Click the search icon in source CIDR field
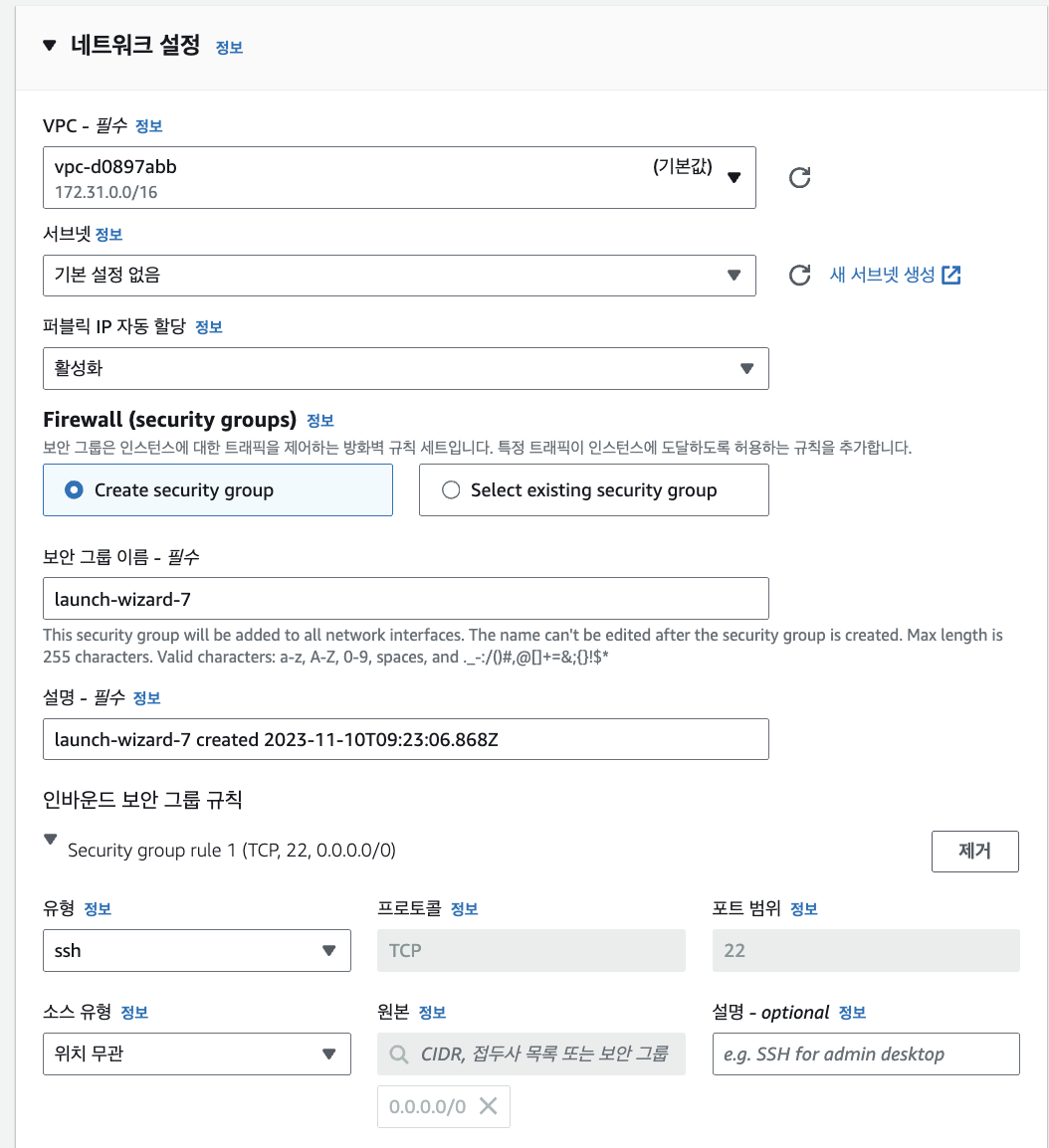The height and width of the screenshot is (1148, 1049). pos(399,1054)
